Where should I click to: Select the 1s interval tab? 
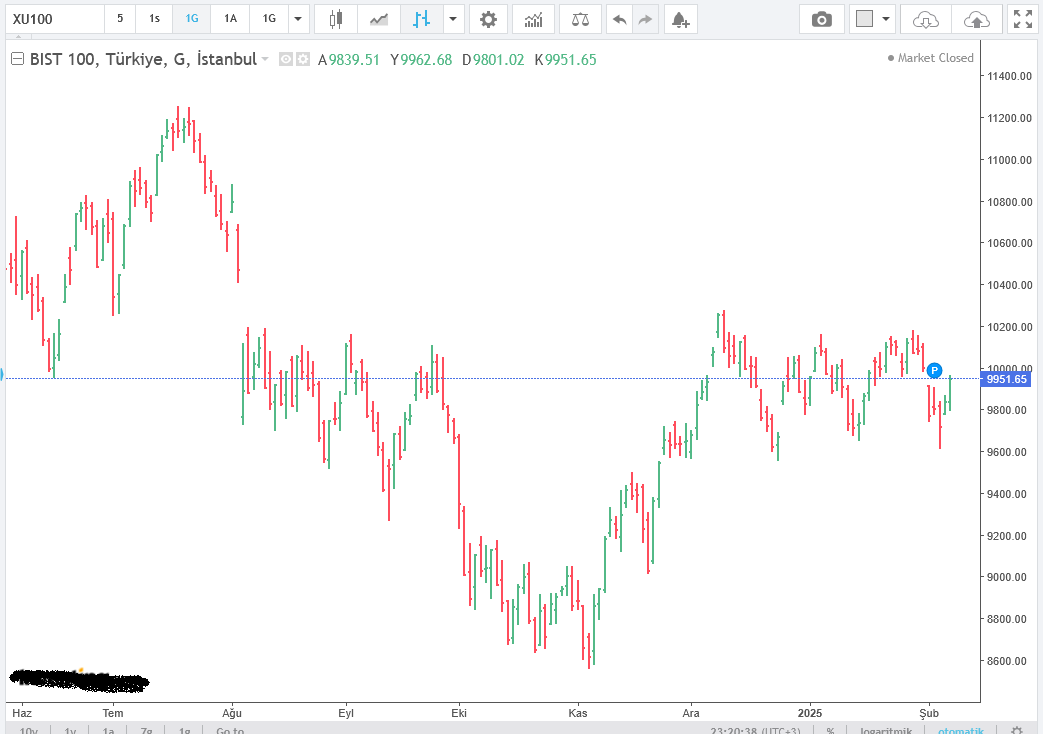(x=154, y=19)
